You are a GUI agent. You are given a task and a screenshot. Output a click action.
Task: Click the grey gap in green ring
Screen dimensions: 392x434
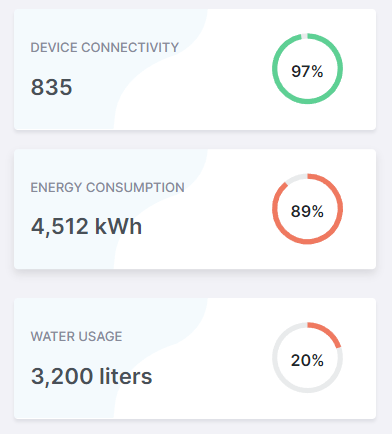point(304,36)
